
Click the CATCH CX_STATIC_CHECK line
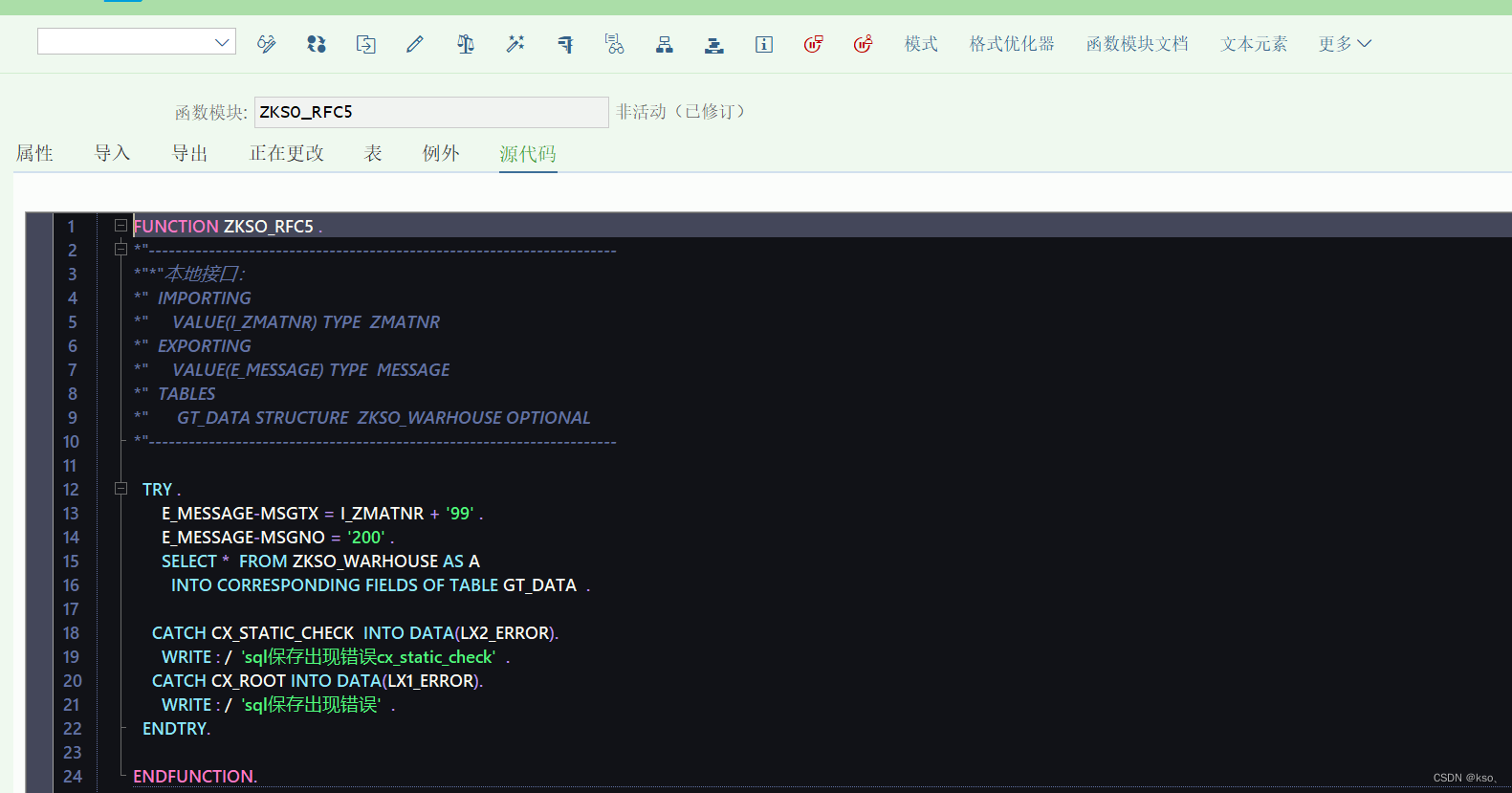tap(355, 633)
